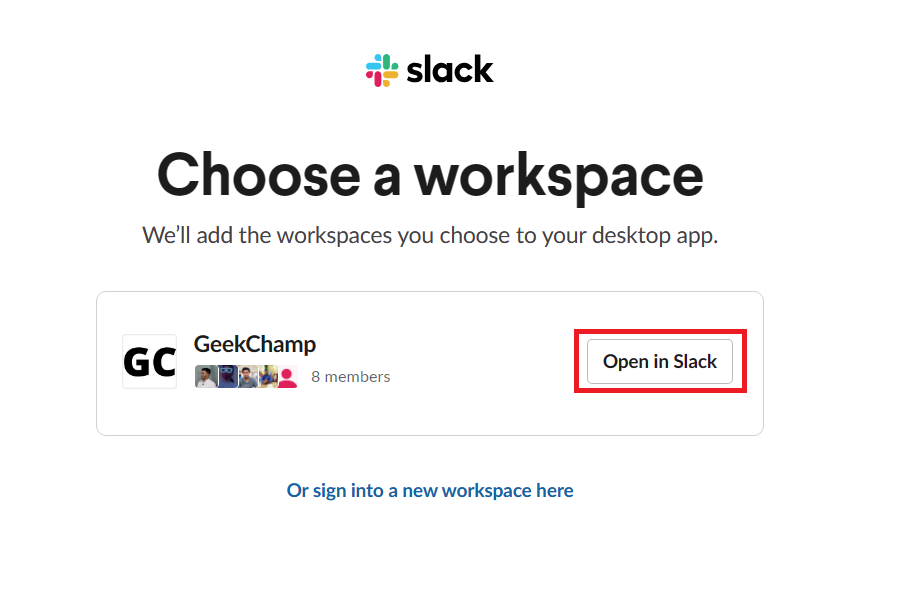The image size is (915, 589).
Task: Click the third member avatar in gray shirt
Action: point(247,377)
